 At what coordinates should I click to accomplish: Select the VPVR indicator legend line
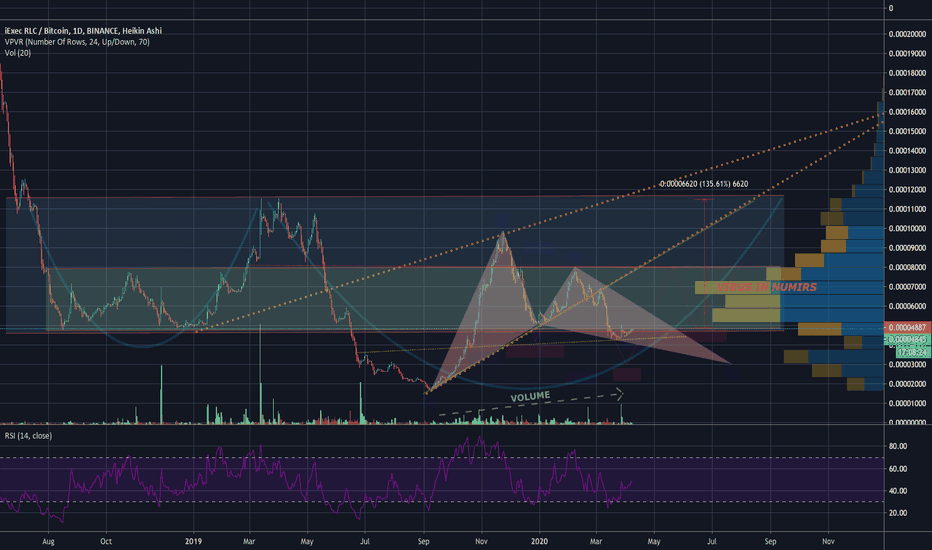[77, 42]
